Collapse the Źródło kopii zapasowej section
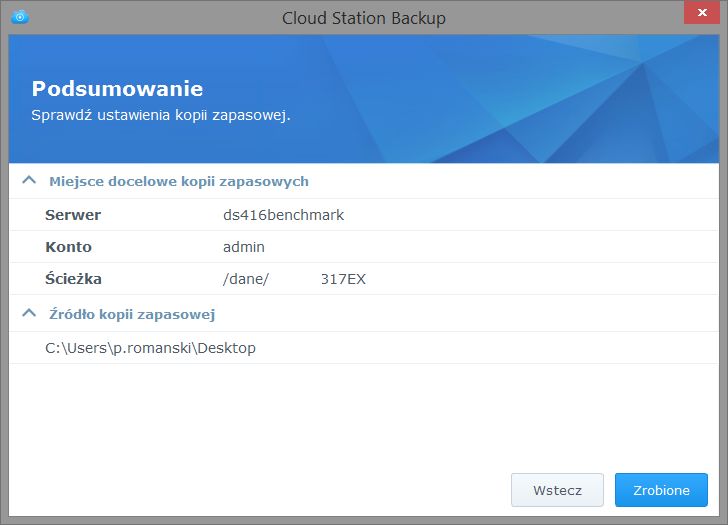This screenshot has width=728, height=525. (x=29, y=314)
